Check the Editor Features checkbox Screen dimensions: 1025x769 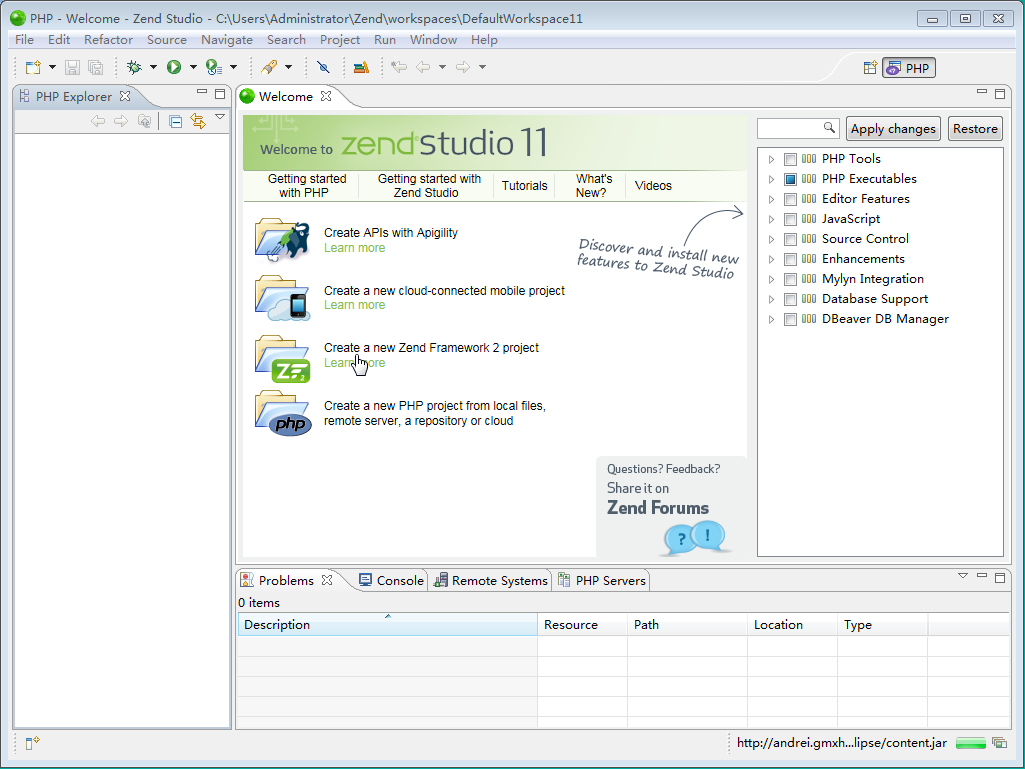point(790,199)
